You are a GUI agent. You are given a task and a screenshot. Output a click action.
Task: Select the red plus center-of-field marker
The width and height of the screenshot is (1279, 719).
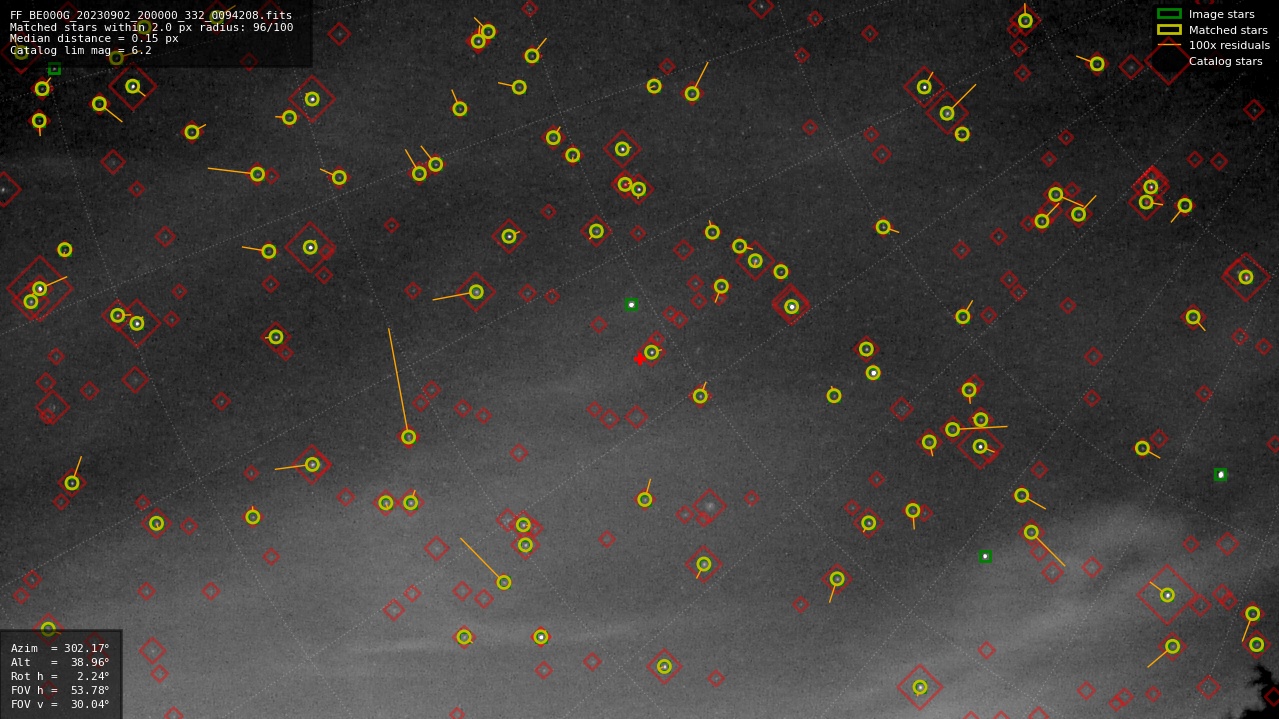pyautogui.click(x=640, y=359)
